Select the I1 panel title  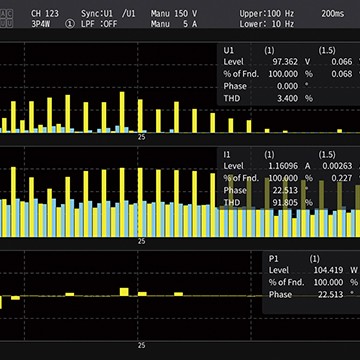pos(227,155)
